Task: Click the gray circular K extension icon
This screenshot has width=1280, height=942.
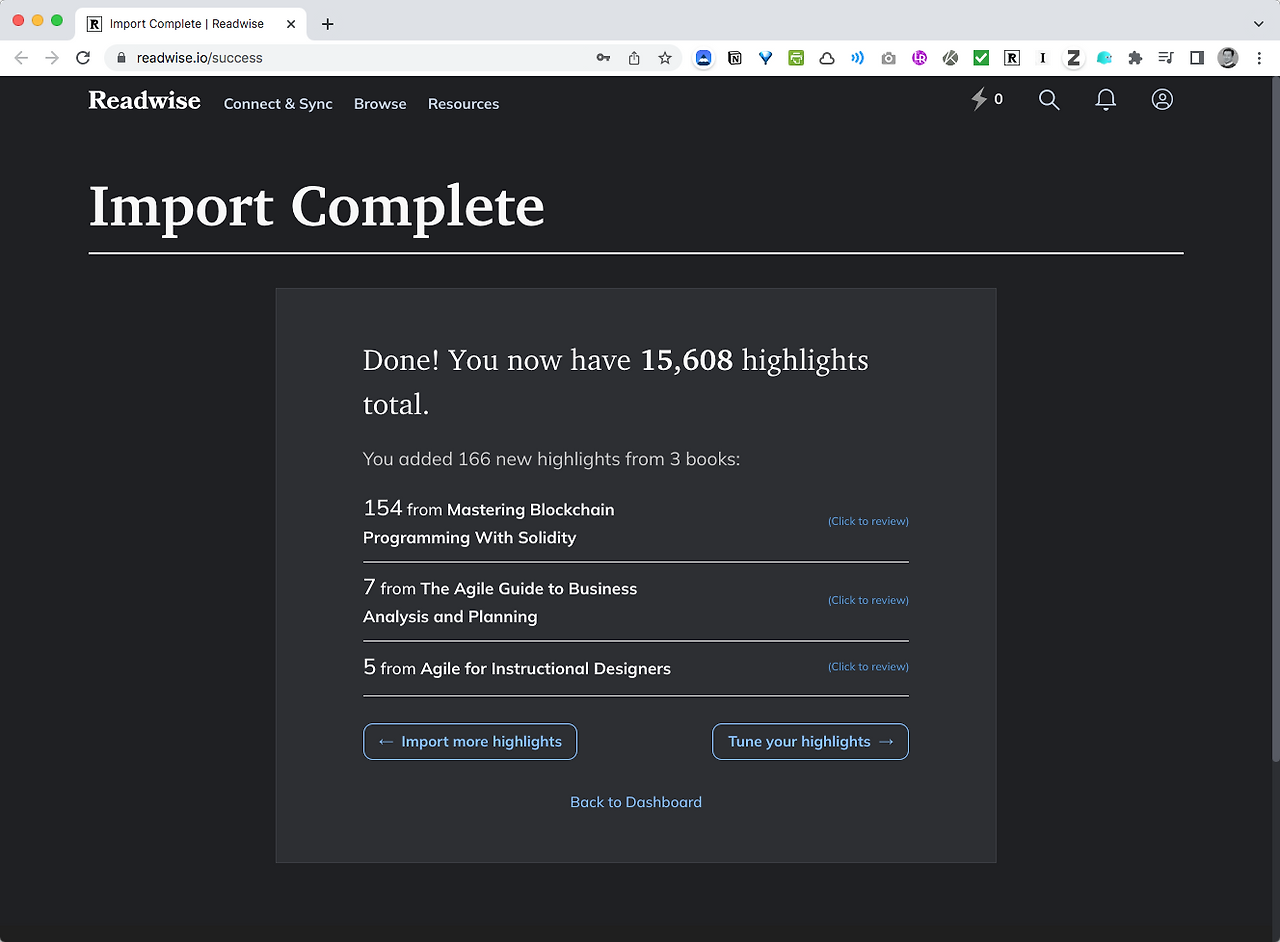Action: [x=951, y=58]
